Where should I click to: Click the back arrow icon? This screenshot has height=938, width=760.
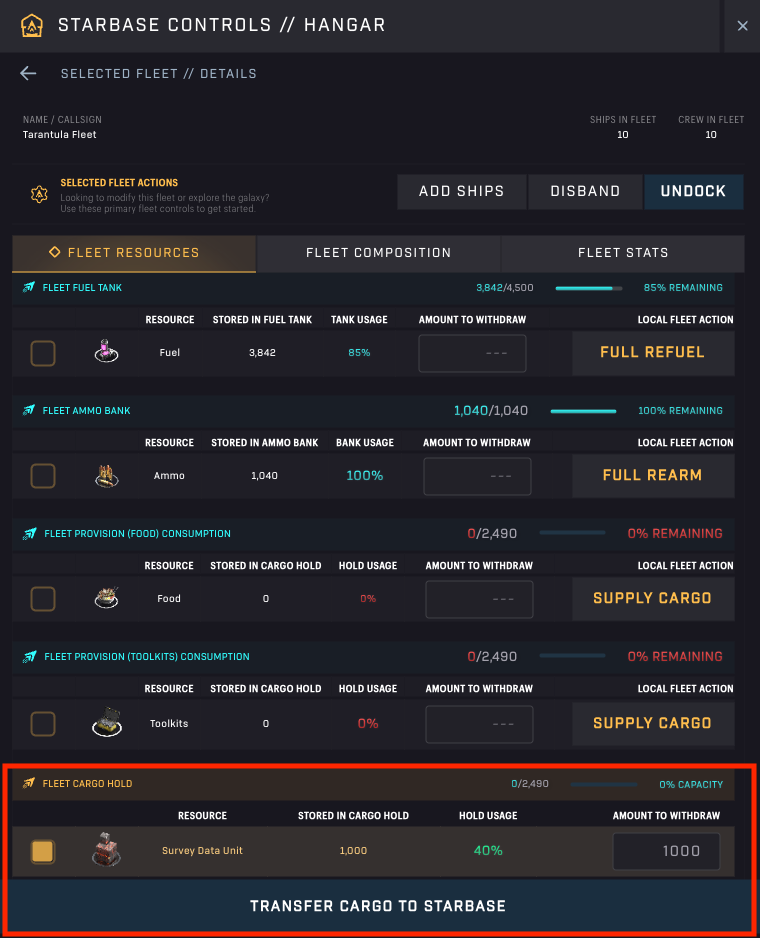coord(28,73)
